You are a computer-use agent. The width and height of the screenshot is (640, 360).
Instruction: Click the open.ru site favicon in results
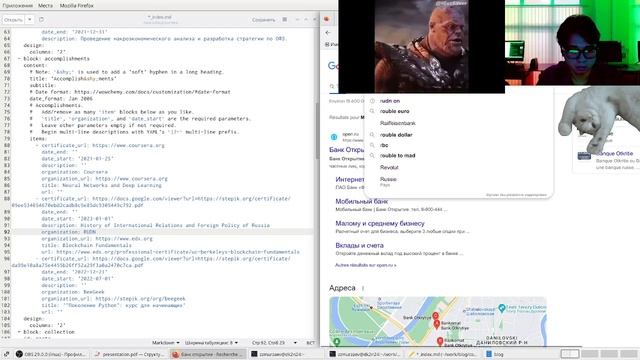[x=334, y=137]
